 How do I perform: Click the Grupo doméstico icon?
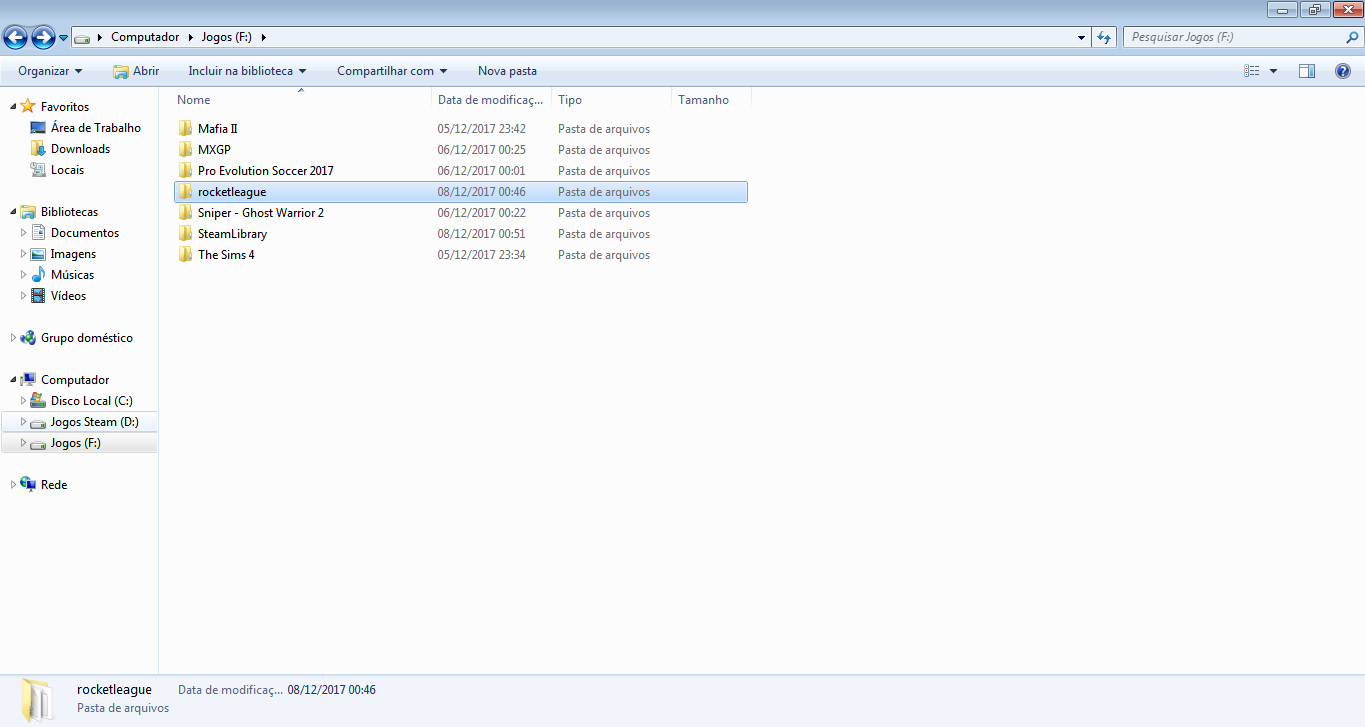(28, 338)
